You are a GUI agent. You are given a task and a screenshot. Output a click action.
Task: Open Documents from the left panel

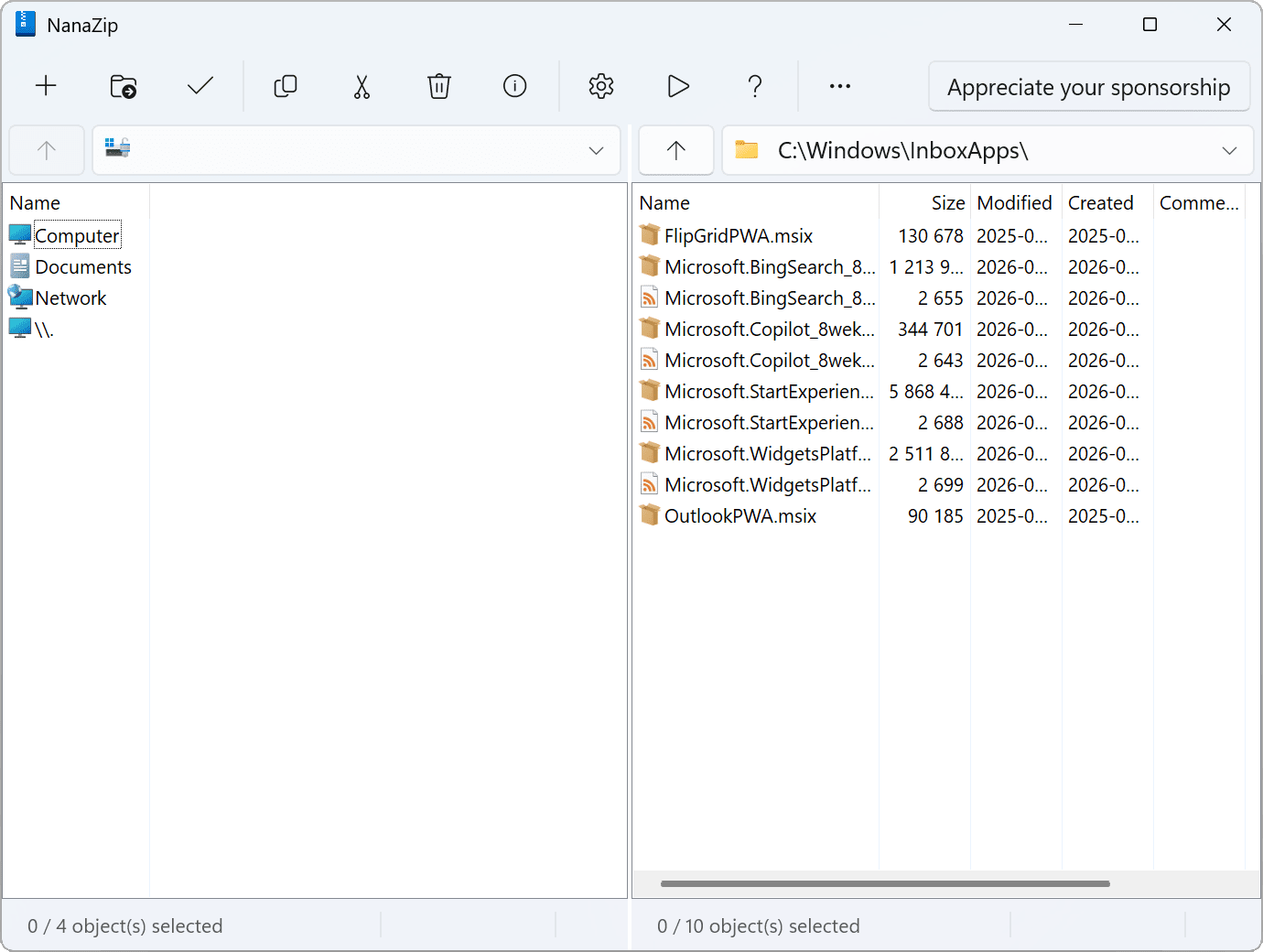[x=82, y=266]
